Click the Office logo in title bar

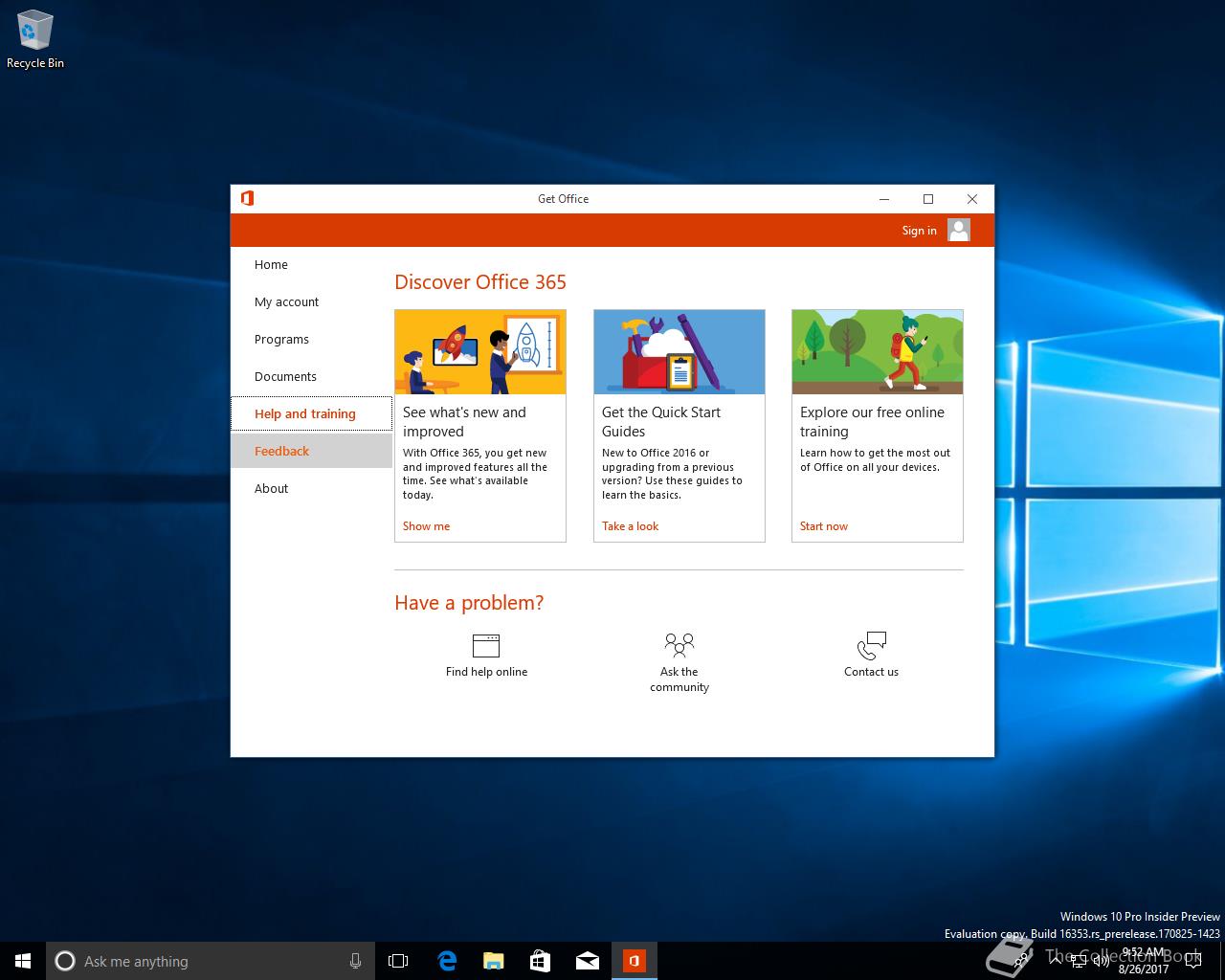coord(247,198)
